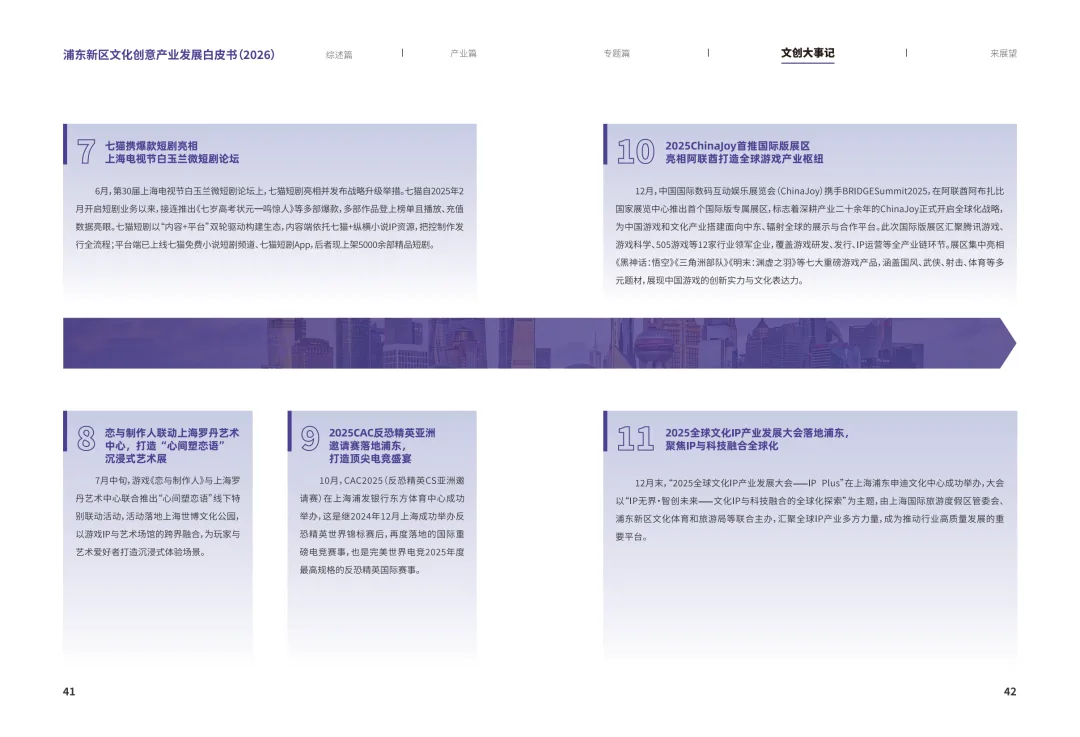The height and width of the screenshot is (737, 1080).
Task: Click the paragraph beginning 12月末,“2025全球文化IP产业发展大会
Action: tap(809, 510)
